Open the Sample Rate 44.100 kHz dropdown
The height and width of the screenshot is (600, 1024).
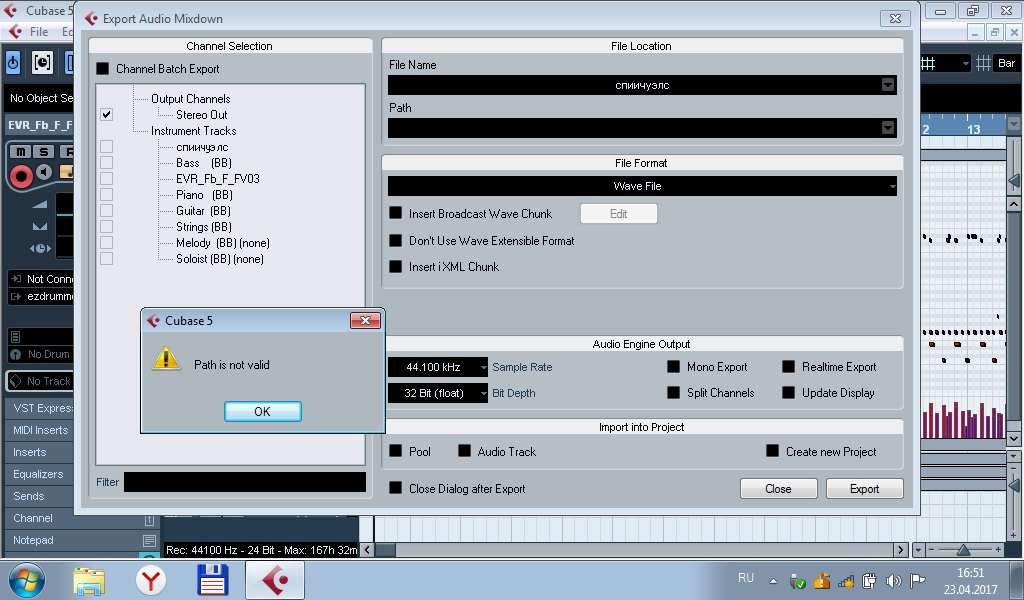[x=438, y=367]
